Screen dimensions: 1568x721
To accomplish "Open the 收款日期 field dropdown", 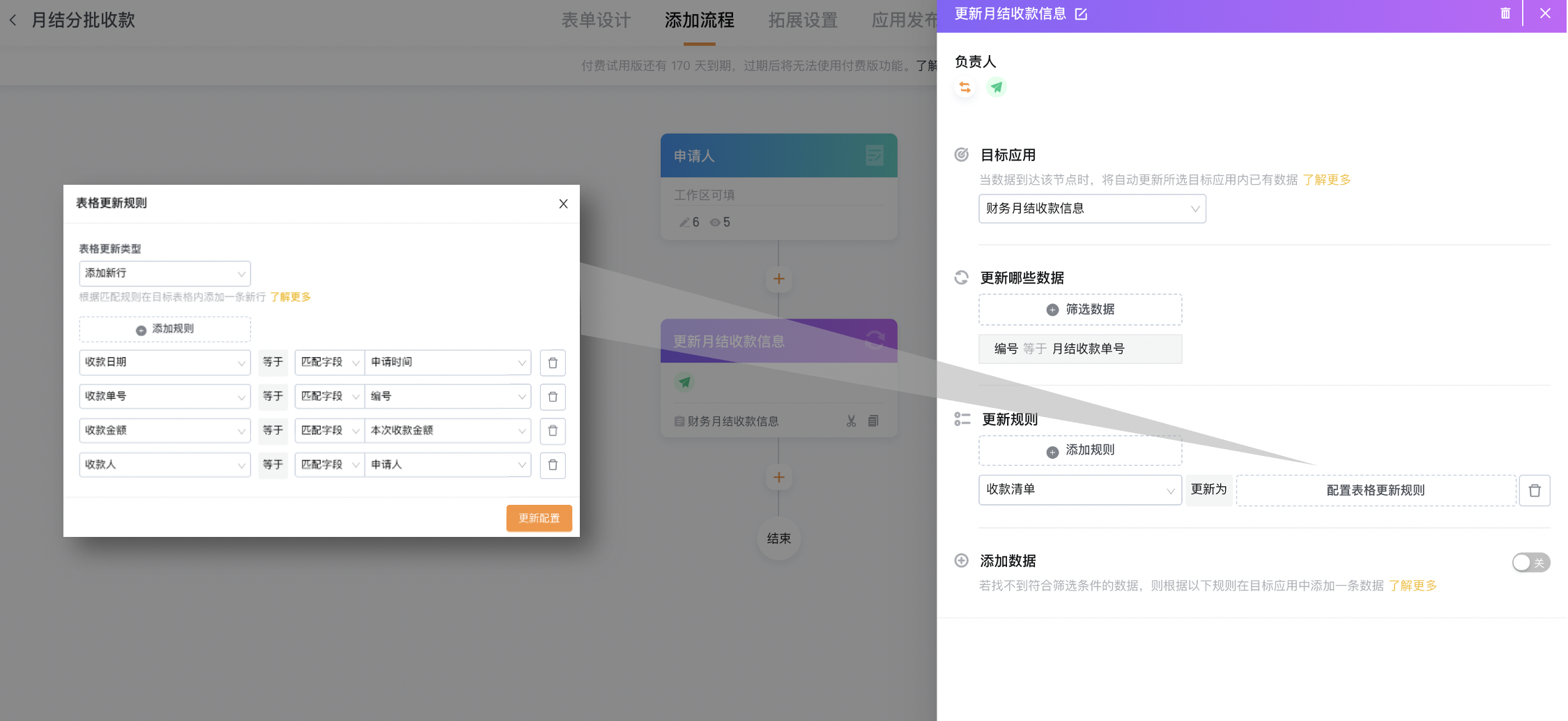I will coord(164,363).
